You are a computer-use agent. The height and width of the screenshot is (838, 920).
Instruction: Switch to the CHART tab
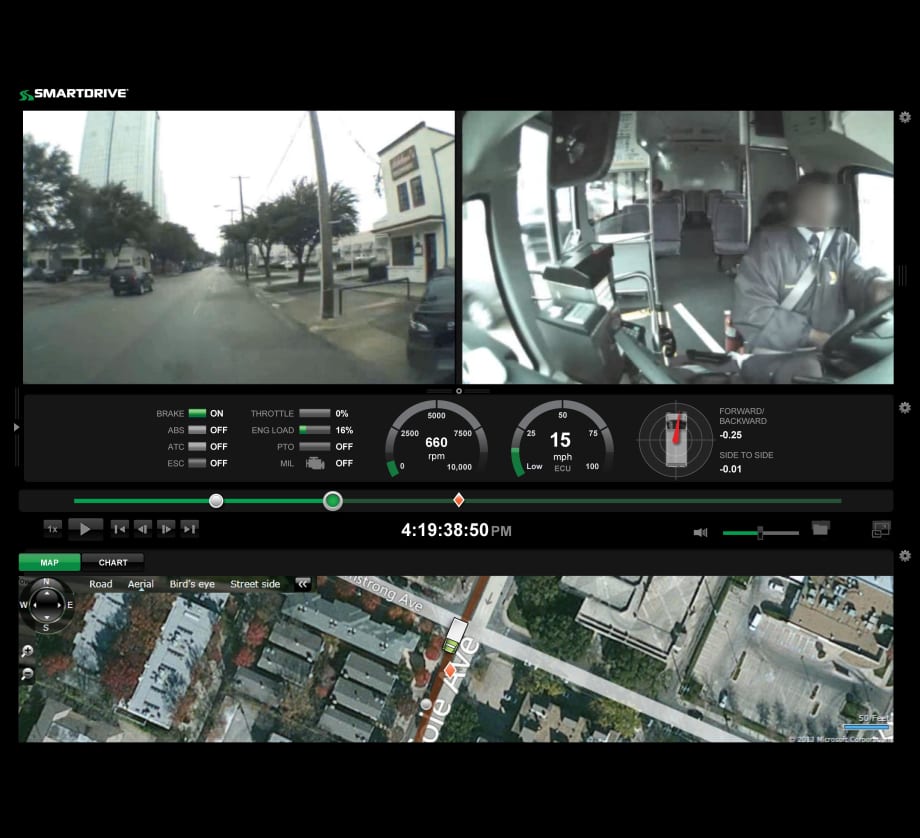pyautogui.click(x=113, y=562)
